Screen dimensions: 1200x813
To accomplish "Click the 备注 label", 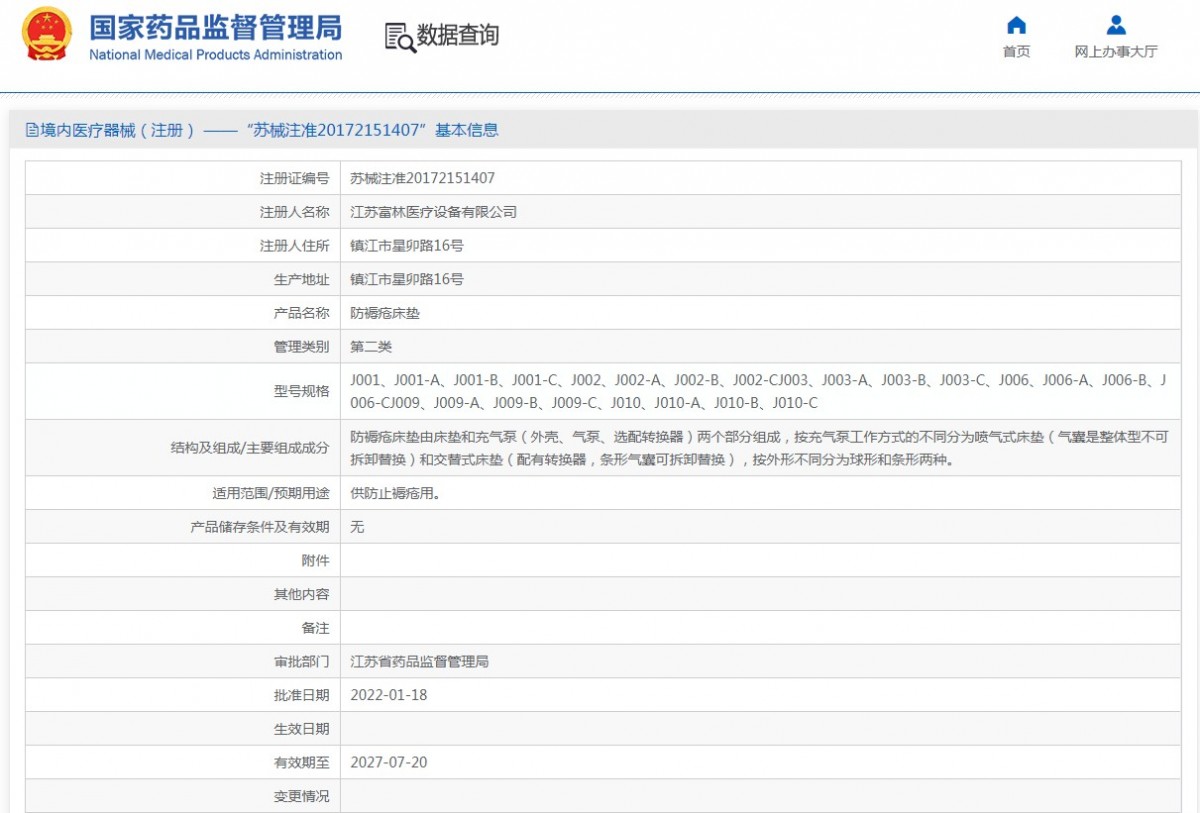I will (315, 628).
